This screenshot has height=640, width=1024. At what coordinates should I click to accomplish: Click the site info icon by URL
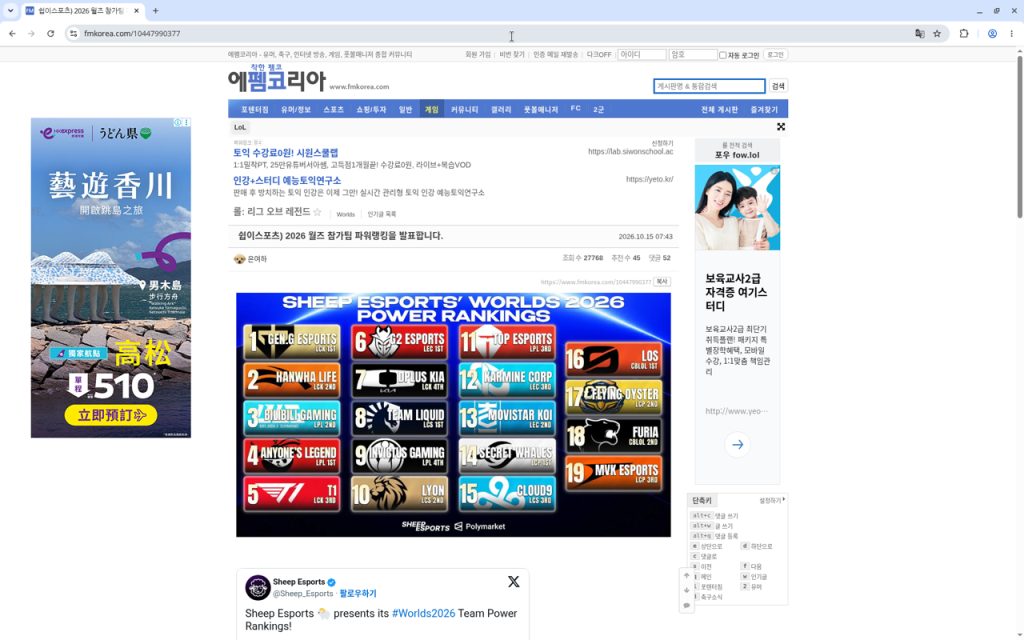point(73,33)
